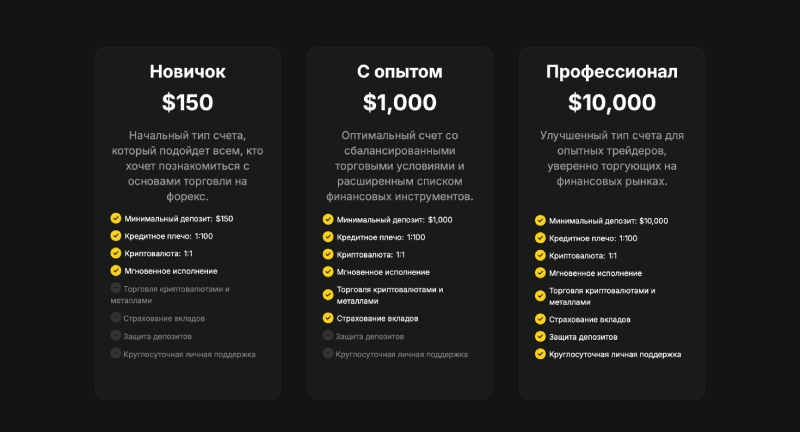Click grey disabled icon beside Новичок Страхование вкладов

[116, 318]
